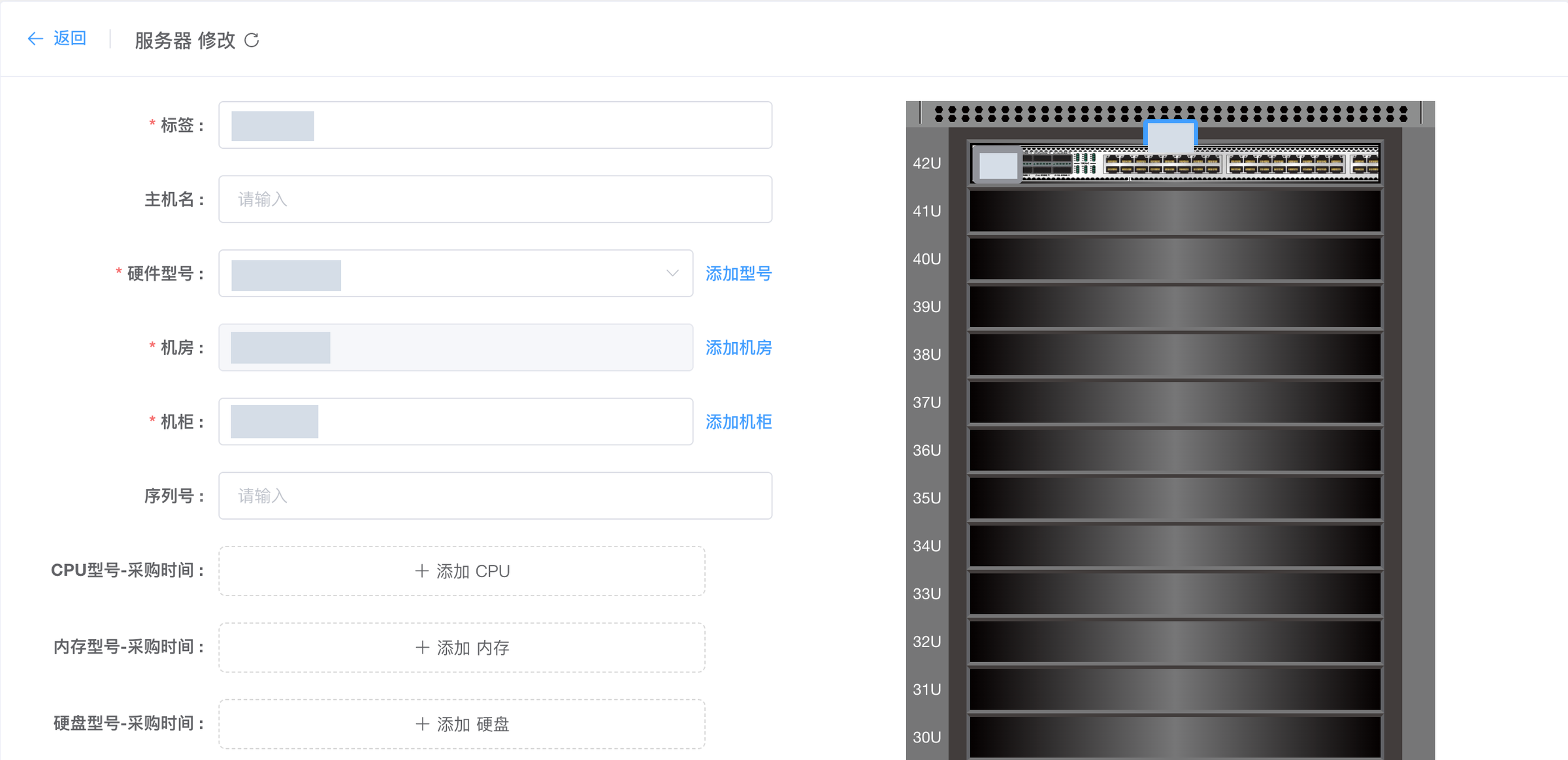
Task: Select empty rack slot 40U
Action: (x=1175, y=259)
